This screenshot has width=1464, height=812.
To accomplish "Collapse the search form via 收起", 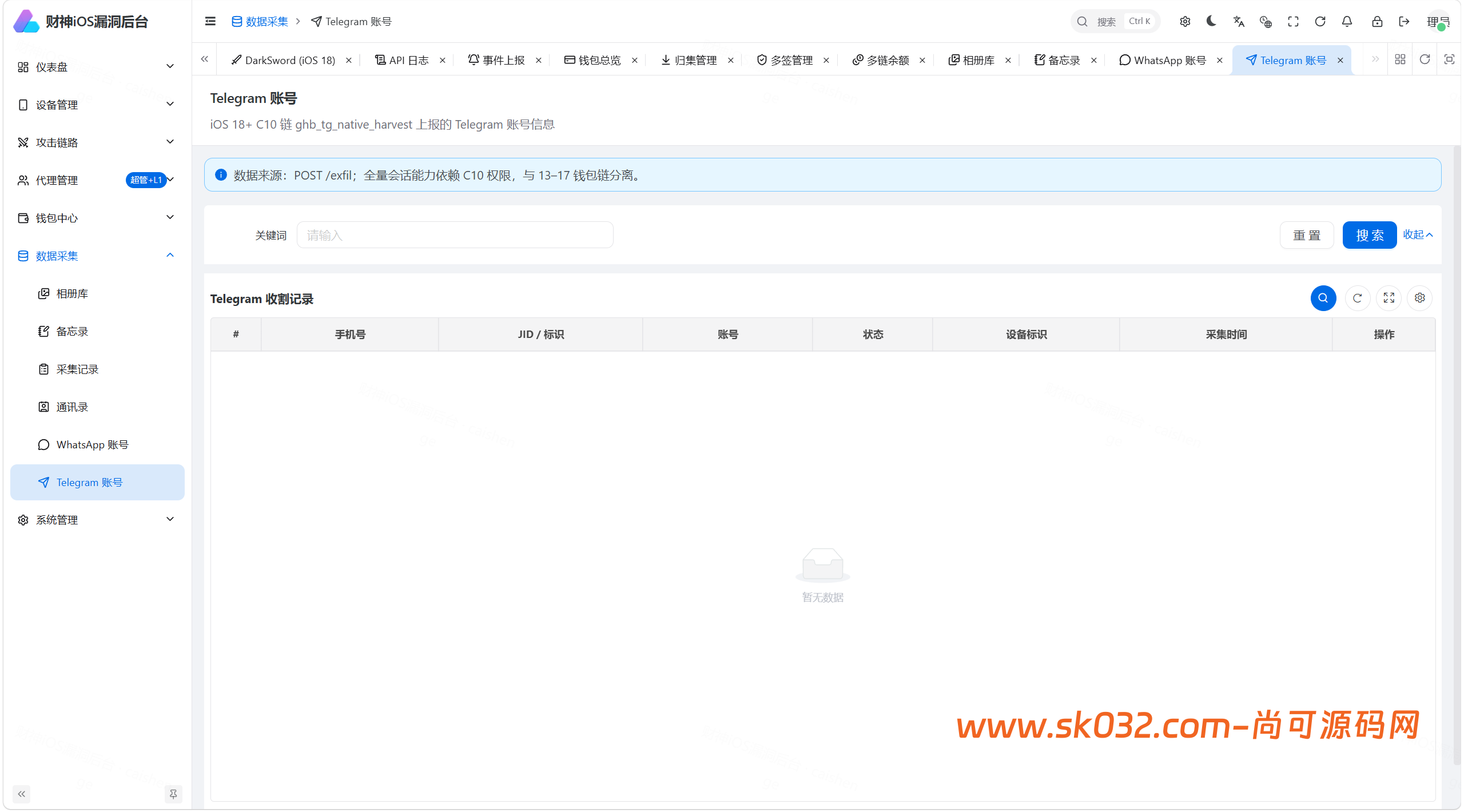I will (x=1418, y=234).
